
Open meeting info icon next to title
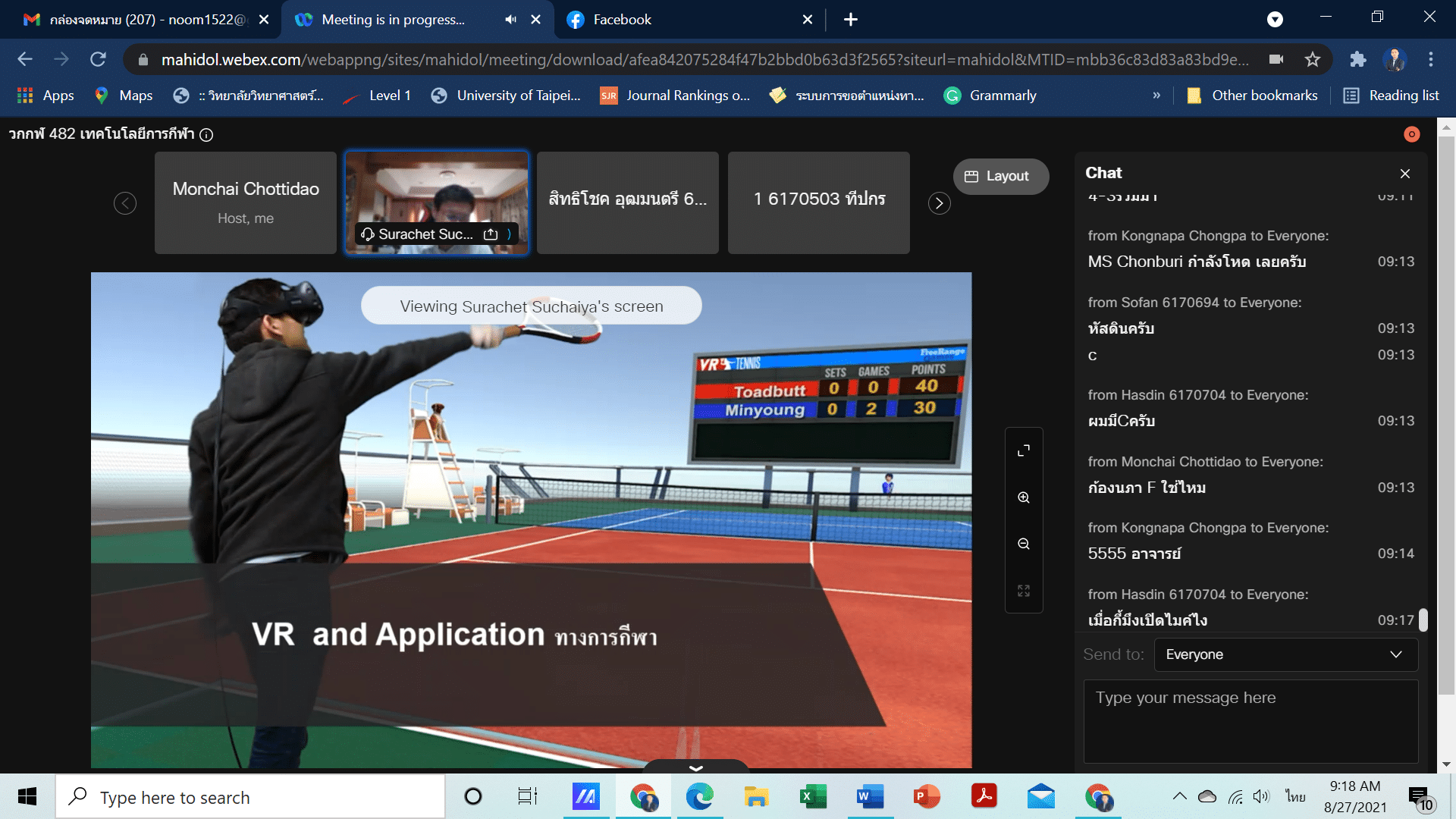coord(206,135)
